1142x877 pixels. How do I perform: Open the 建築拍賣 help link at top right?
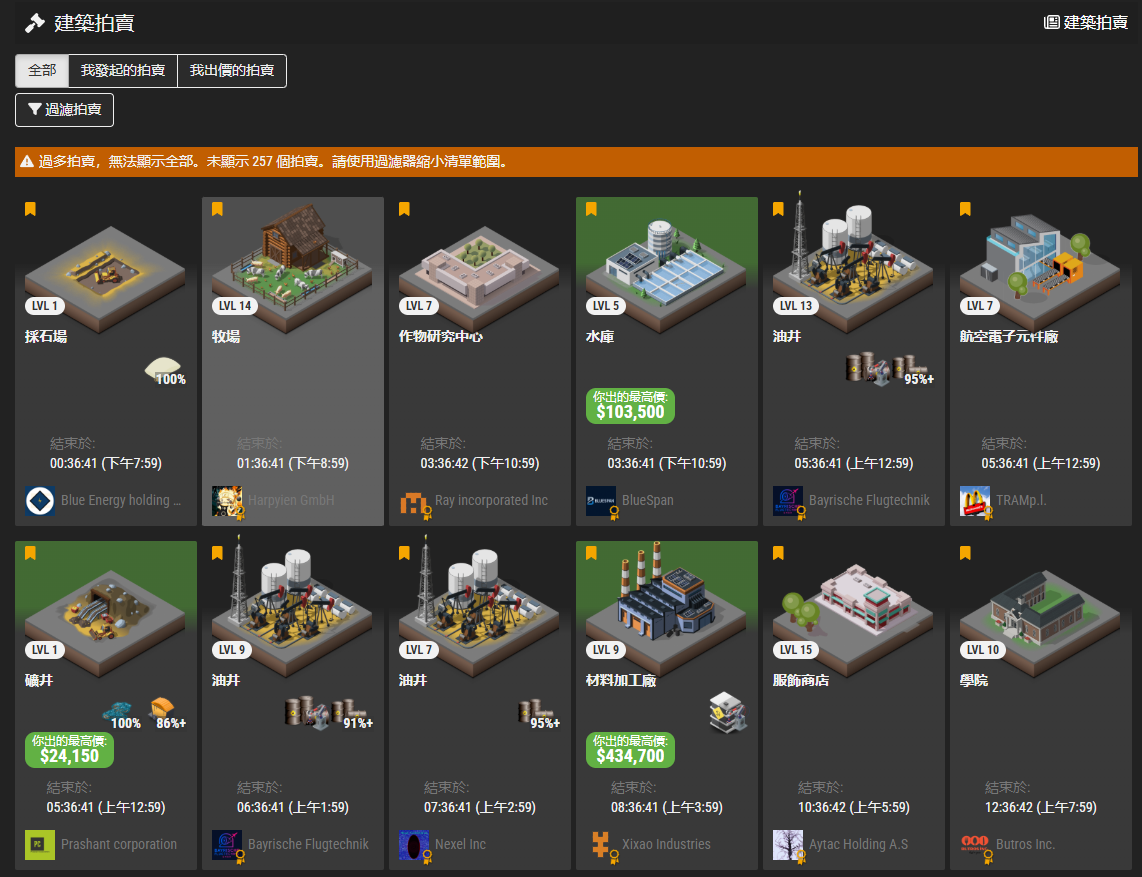(x=1085, y=22)
